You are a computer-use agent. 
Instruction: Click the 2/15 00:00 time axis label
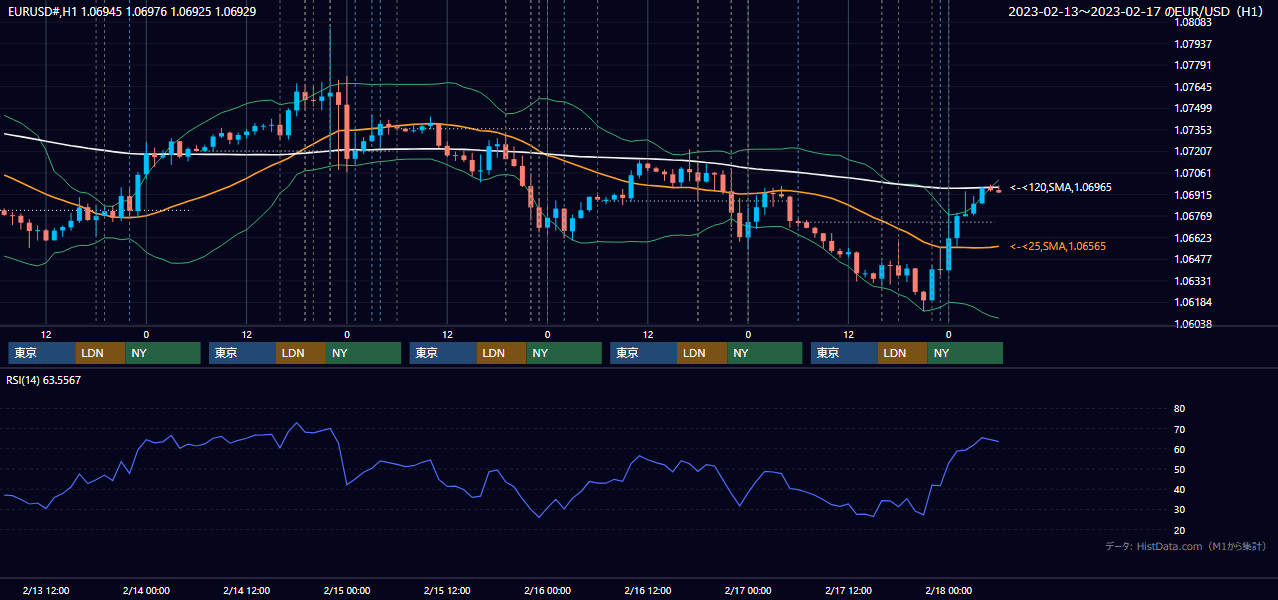coord(347,590)
